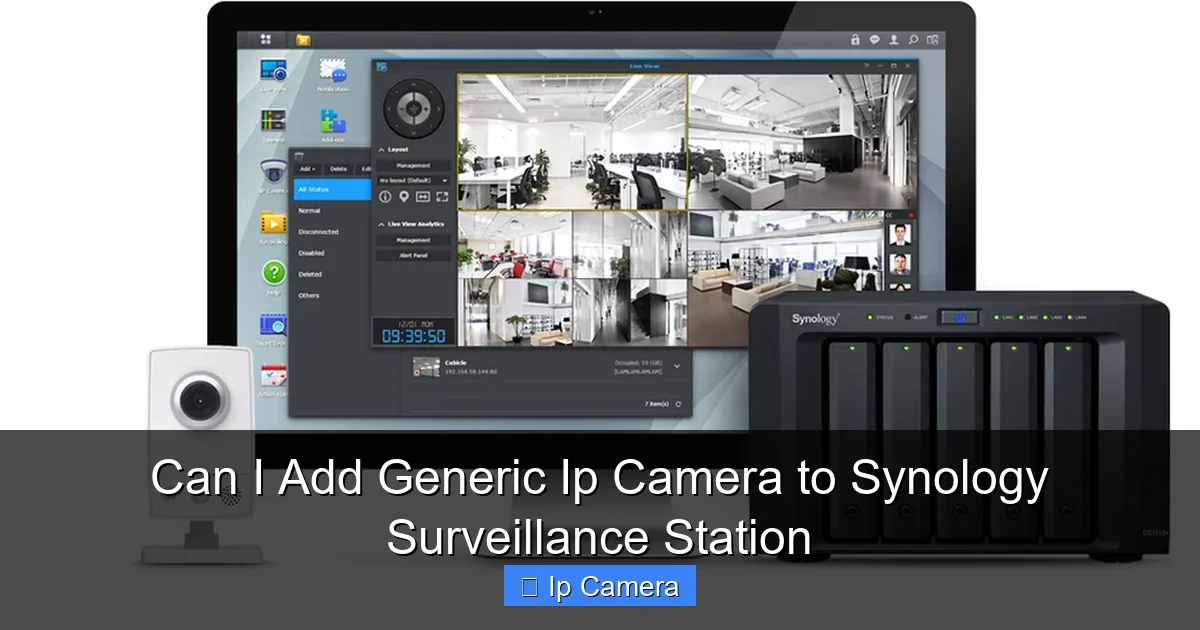The image size is (1200, 630).
Task: Open the widgets icon in top bar
Action: click(x=933, y=40)
